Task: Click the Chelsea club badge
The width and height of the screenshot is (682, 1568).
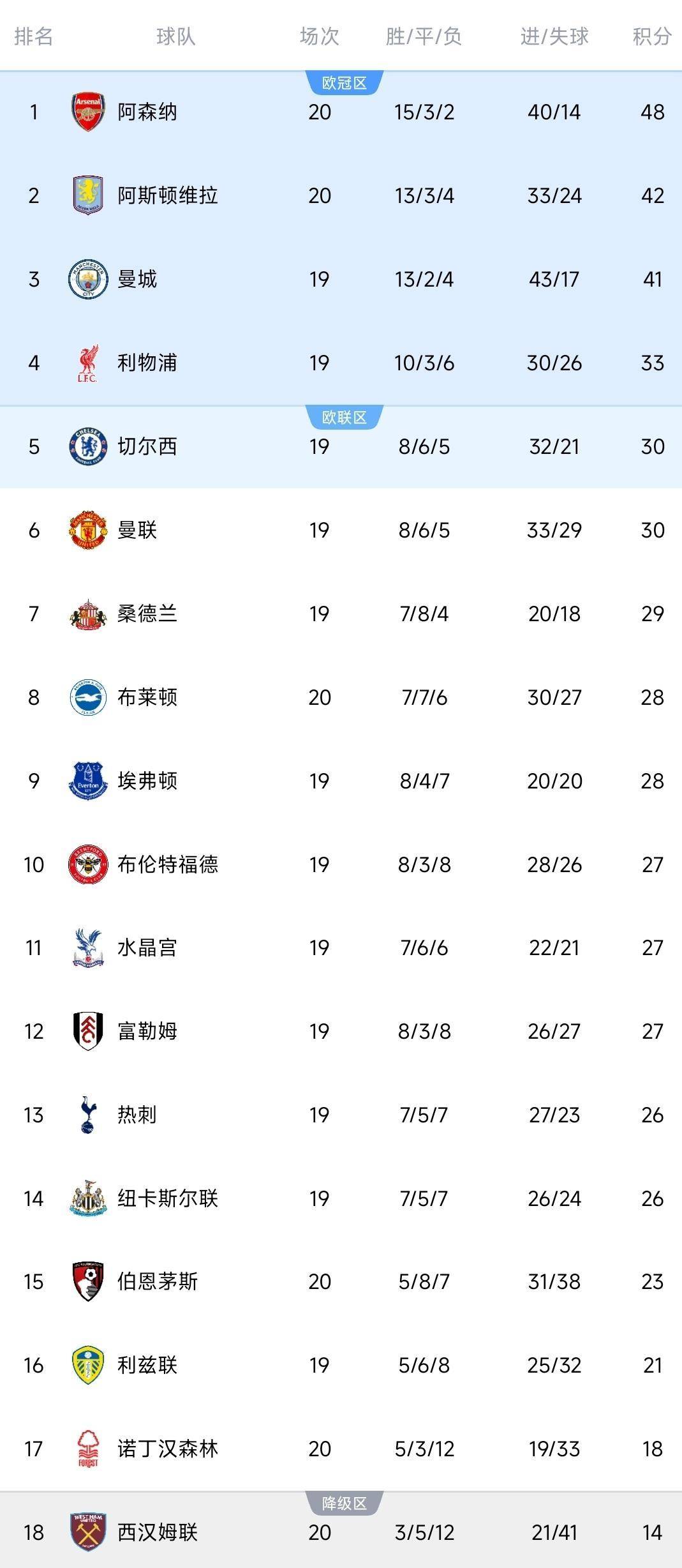Action: tap(87, 446)
